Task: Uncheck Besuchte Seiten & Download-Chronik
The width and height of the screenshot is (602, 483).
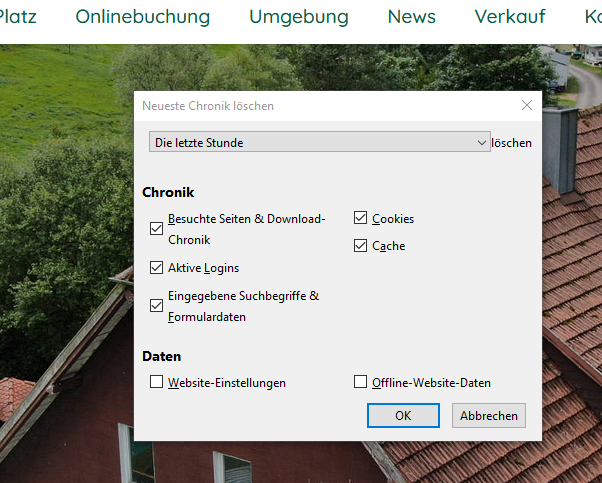Action: coord(157,228)
